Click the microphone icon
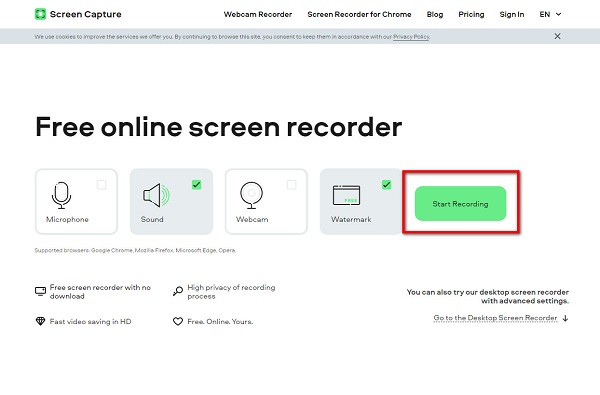This screenshot has width=600, height=395. (61, 195)
